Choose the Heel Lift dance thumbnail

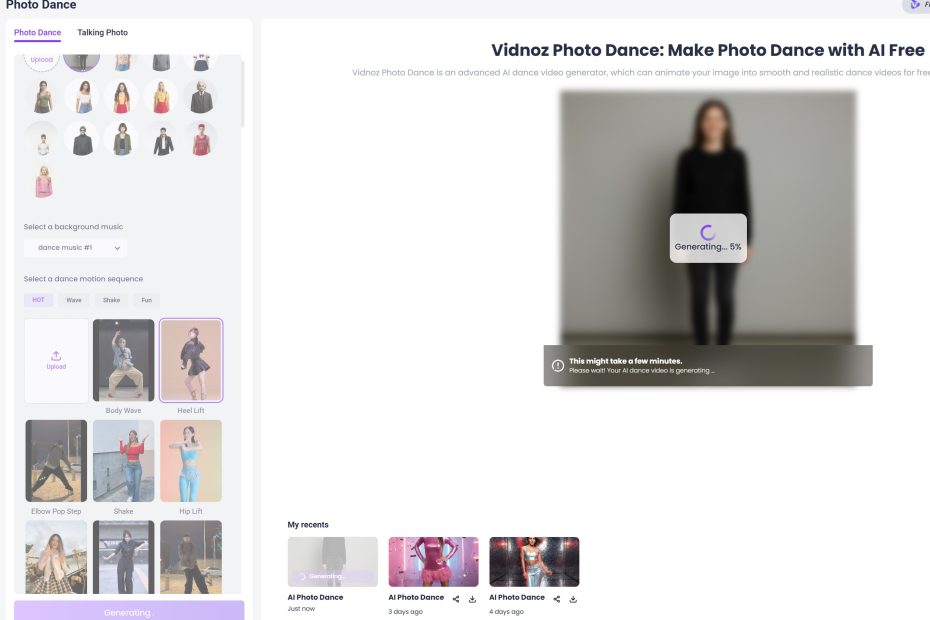[x=191, y=361]
